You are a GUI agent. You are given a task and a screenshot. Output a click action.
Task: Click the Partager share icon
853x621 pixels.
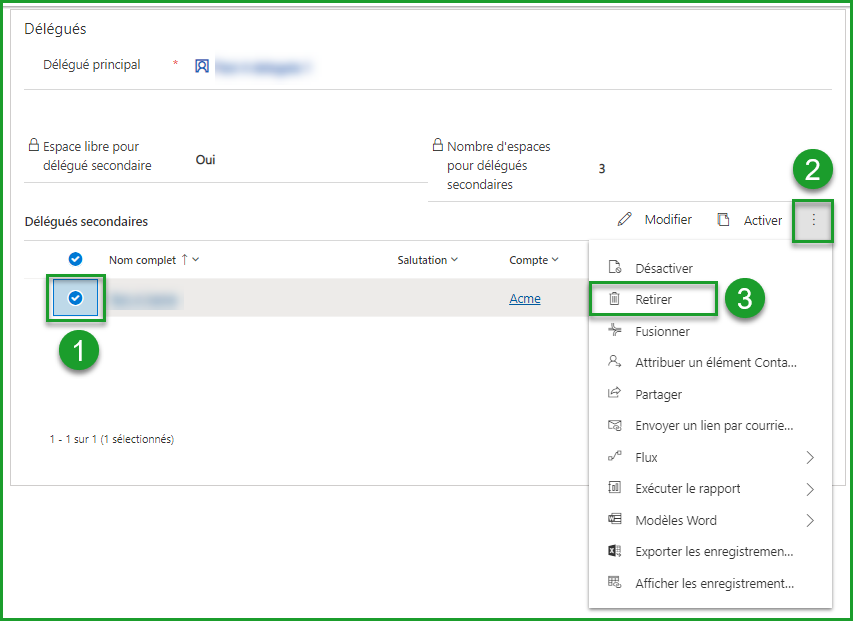pyautogui.click(x=615, y=394)
